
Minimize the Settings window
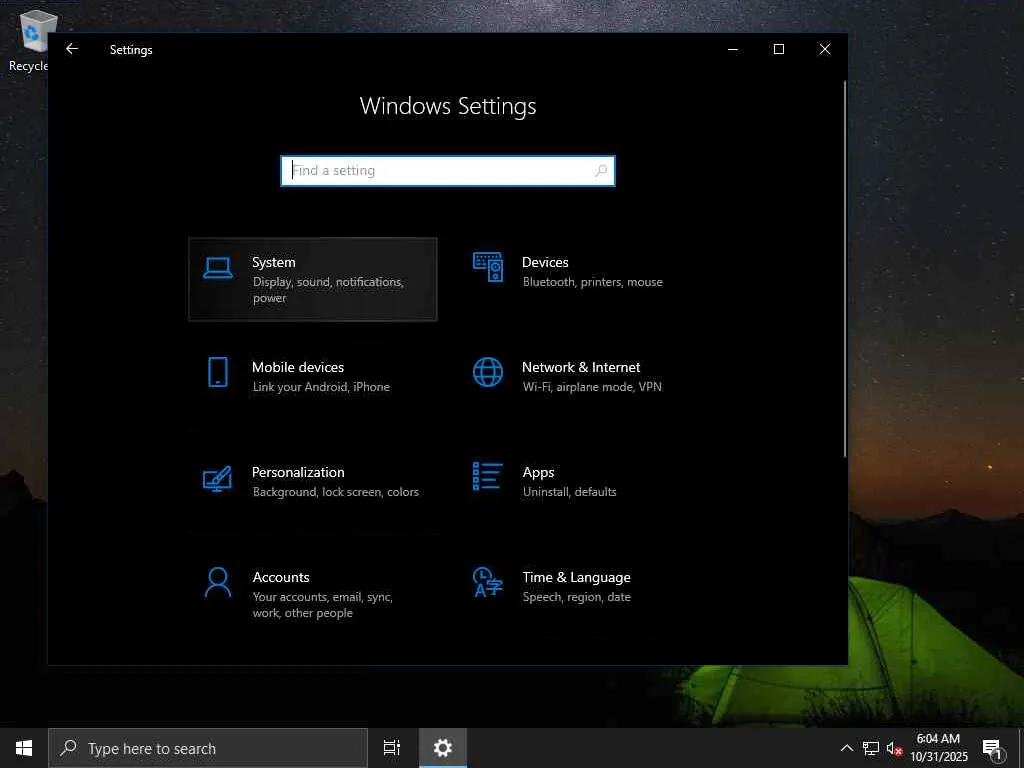(733, 49)
